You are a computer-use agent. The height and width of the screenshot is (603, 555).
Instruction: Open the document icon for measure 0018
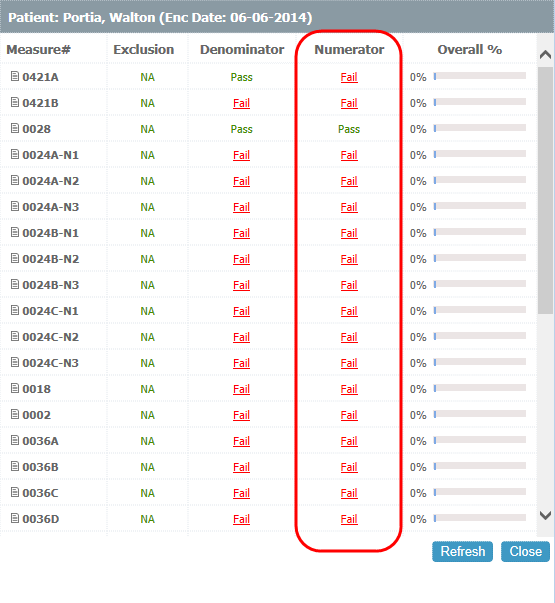point(15,388)
